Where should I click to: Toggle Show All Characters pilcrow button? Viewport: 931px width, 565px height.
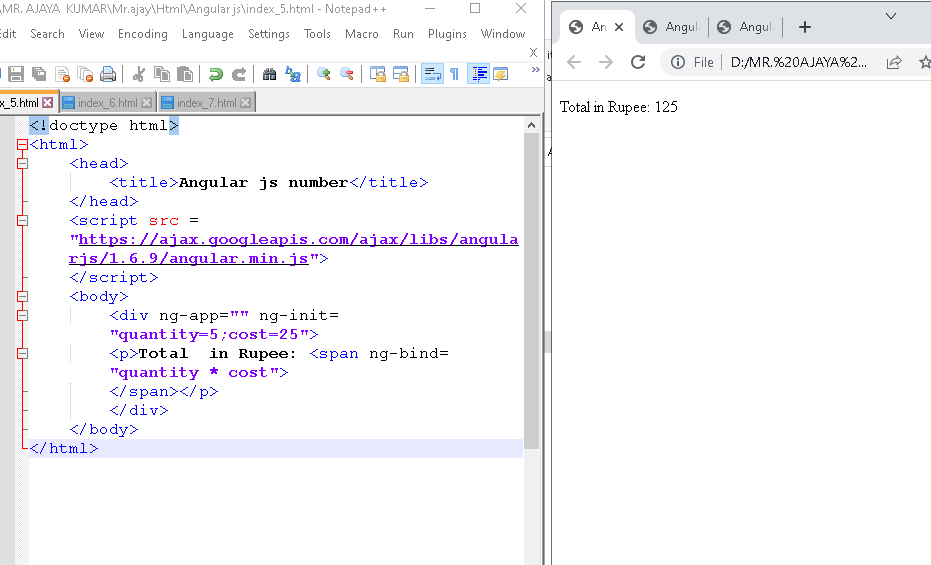click(455, 74)
